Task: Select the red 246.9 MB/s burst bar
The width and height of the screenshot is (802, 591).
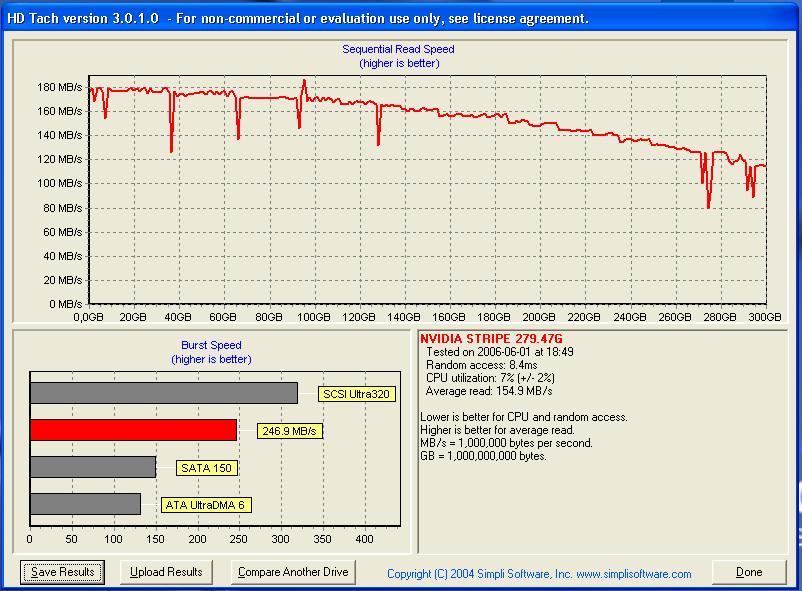Action: pos(133,430)
